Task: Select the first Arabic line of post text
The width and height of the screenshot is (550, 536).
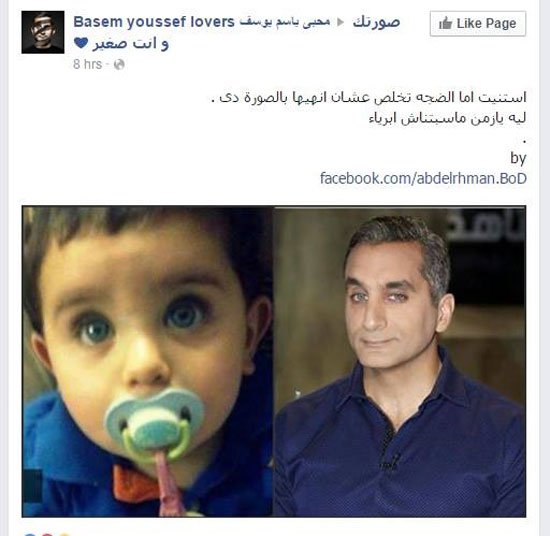Action: click(369, 97)
